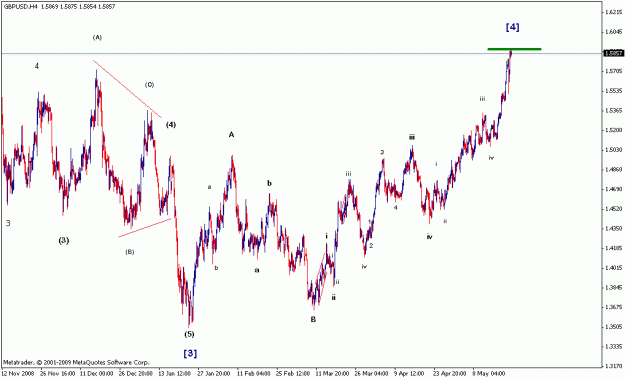Click the 1.5365 price axis value
The image size is (625, 378).
[x=614, y=110]
